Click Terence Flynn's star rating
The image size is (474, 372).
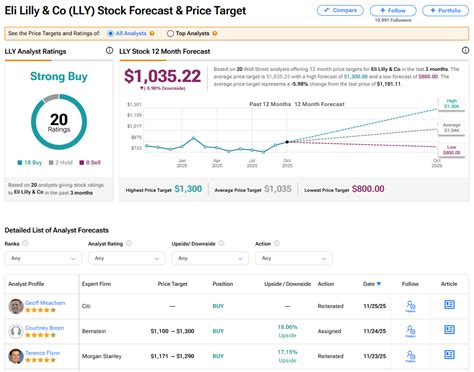point(40,360)
